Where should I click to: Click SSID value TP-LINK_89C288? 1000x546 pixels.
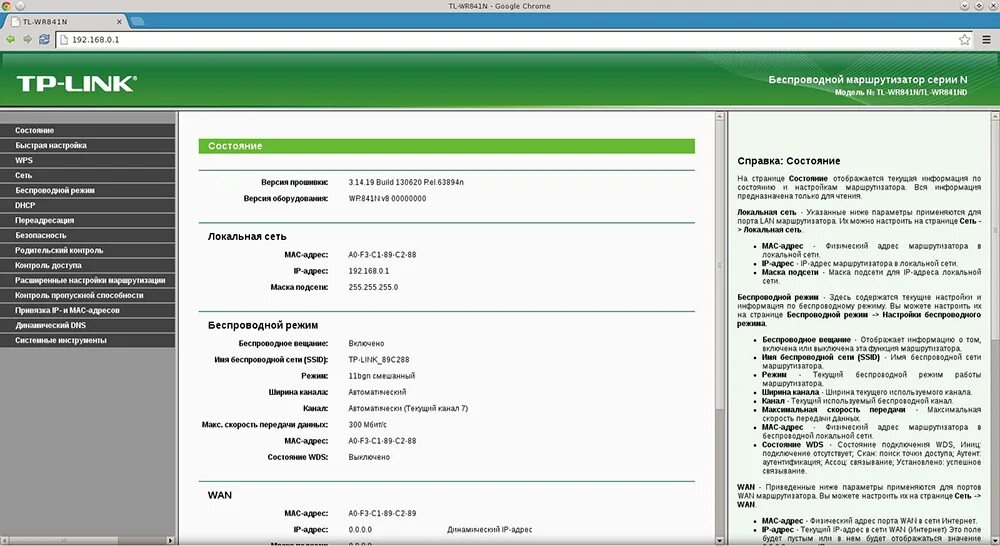click(x=379, y=360)
